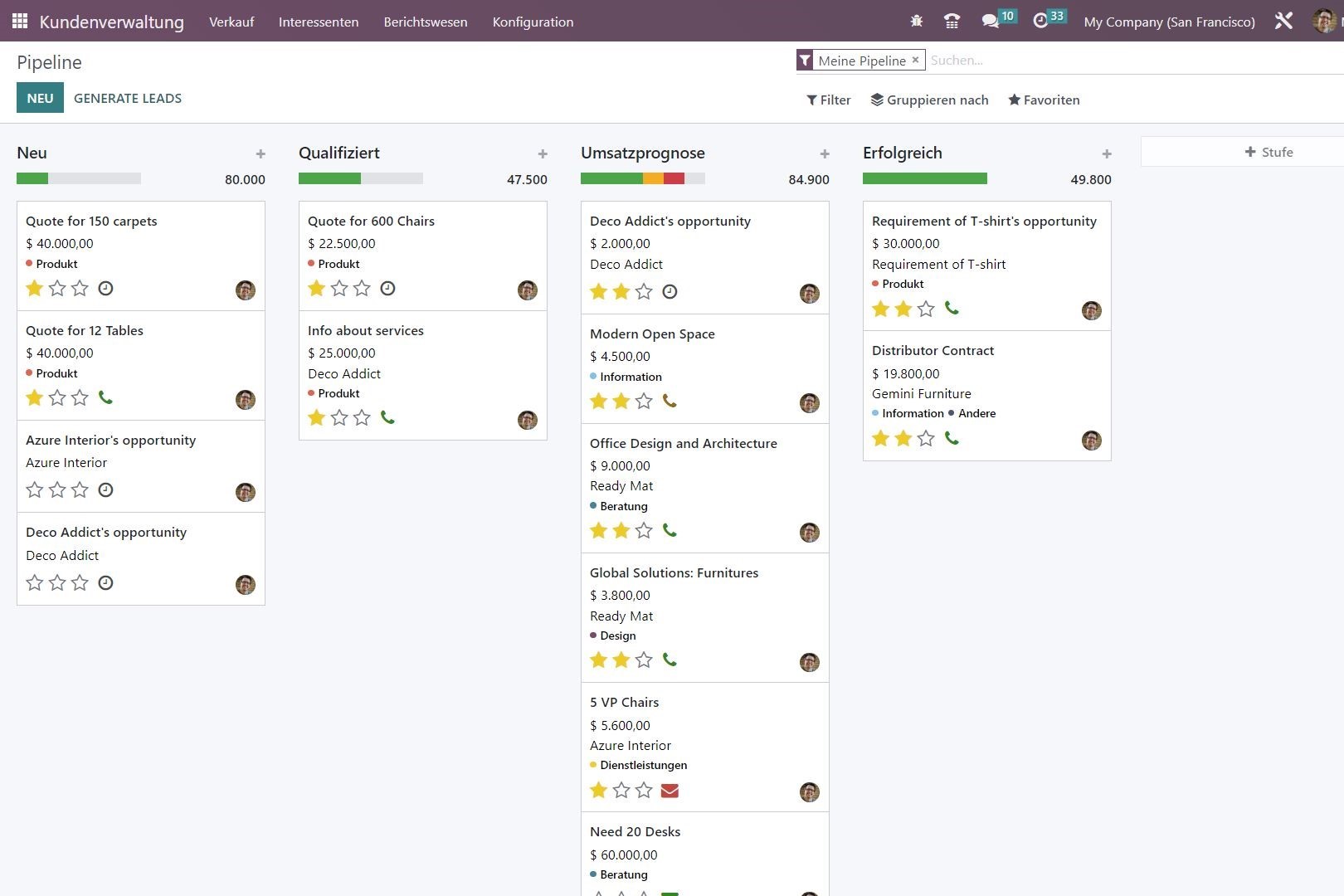
Task: Click the red segment of Umsatzprognose progress bar
Action: coord(674,178)
